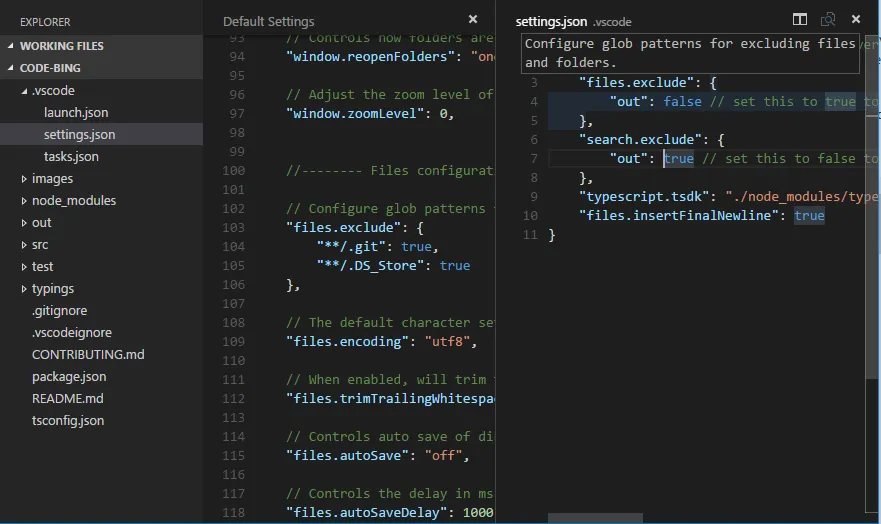This screenshot has height=524, width=881.
Task: Click the horizontal scrollbar in settings.json editor
Action: click(x=595, y=517)
